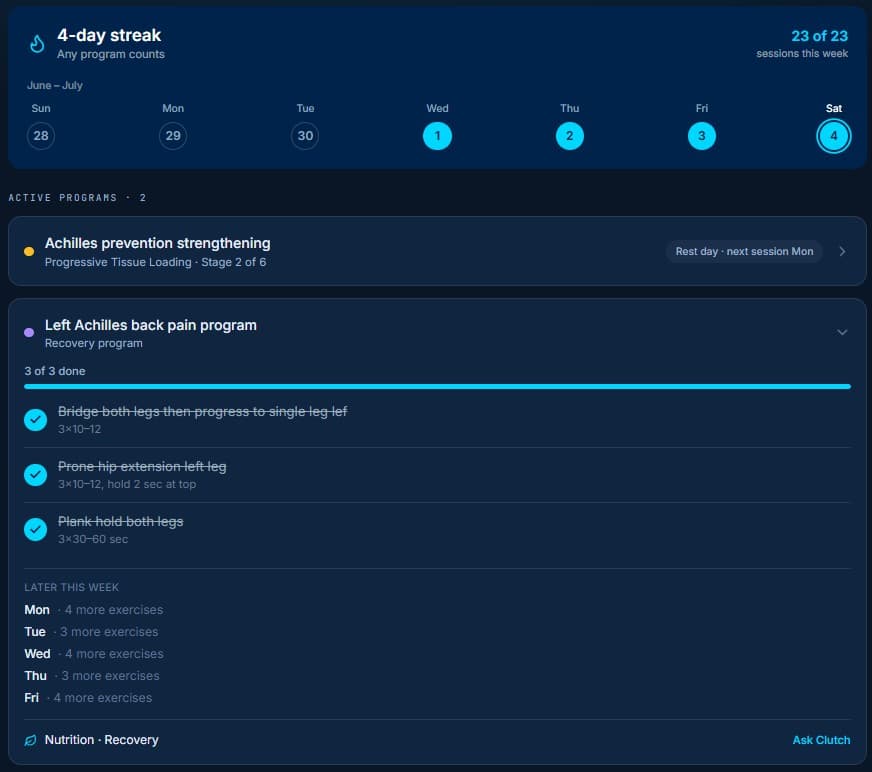Viewport: 872px width, 772px height.
Task: Click Thu 3 more exercises row
Action: point(92,676)
